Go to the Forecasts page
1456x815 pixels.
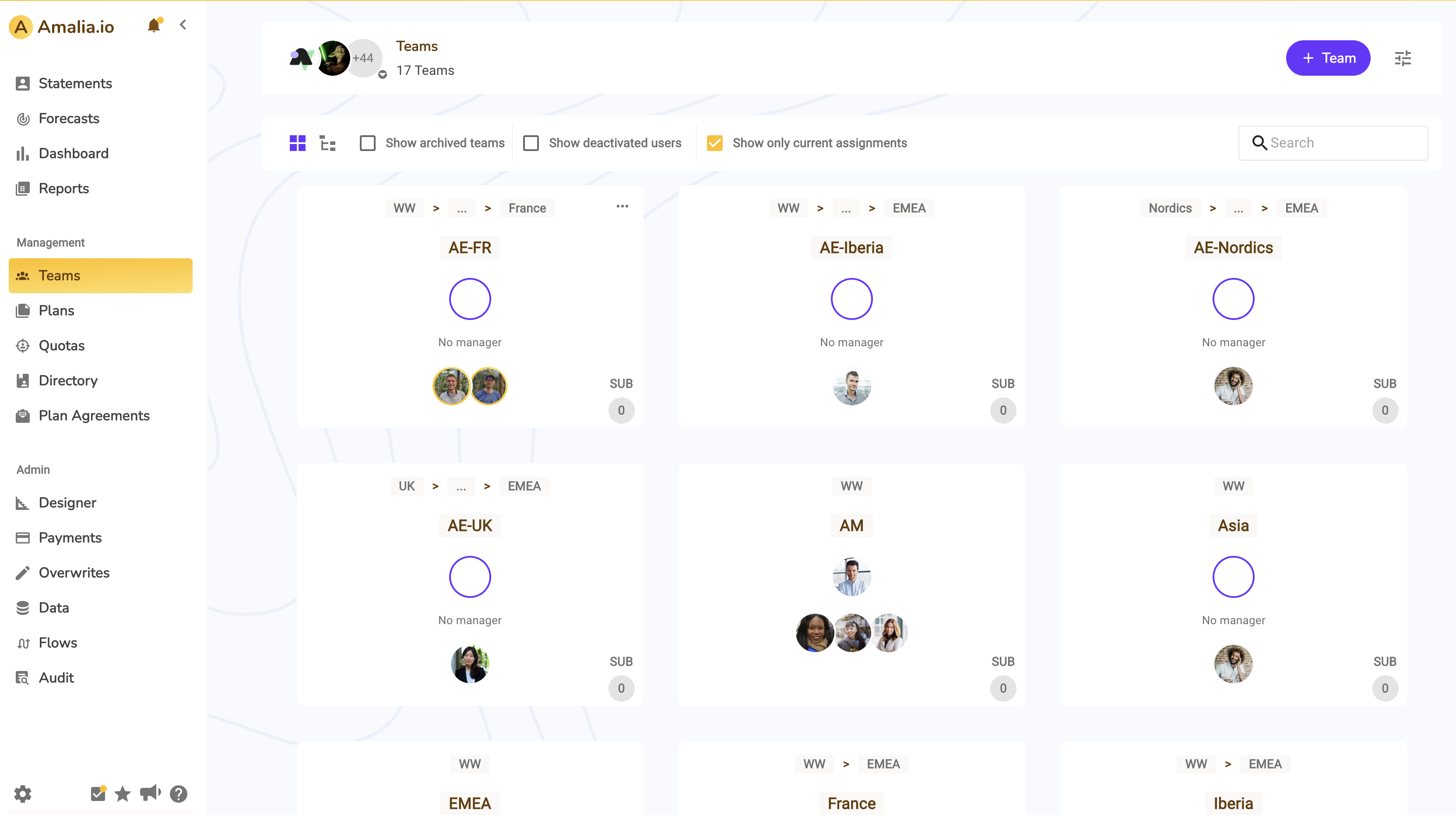(x=100, y=119)
